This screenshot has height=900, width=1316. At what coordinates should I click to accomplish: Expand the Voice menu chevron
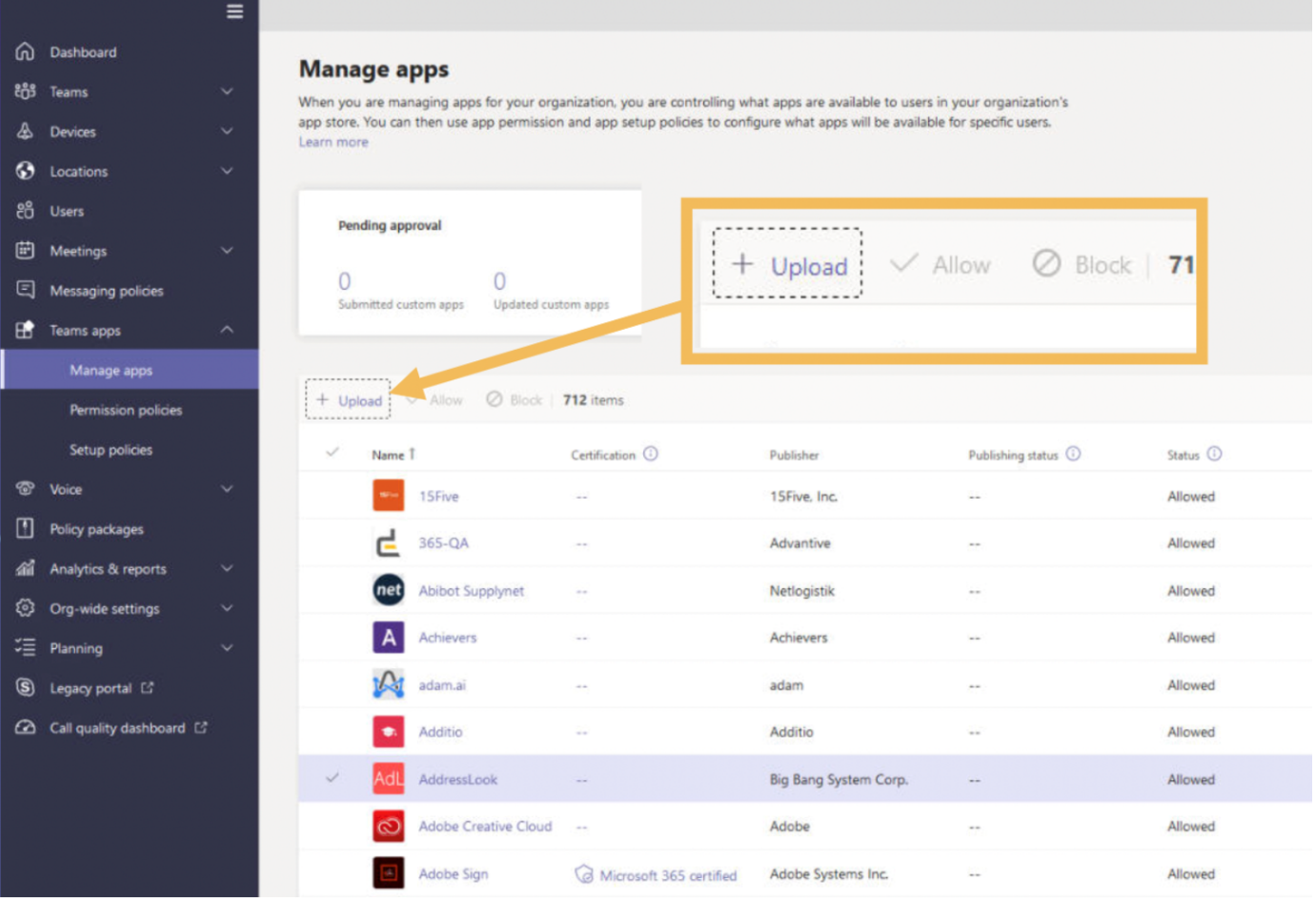[x=227, y=489]
